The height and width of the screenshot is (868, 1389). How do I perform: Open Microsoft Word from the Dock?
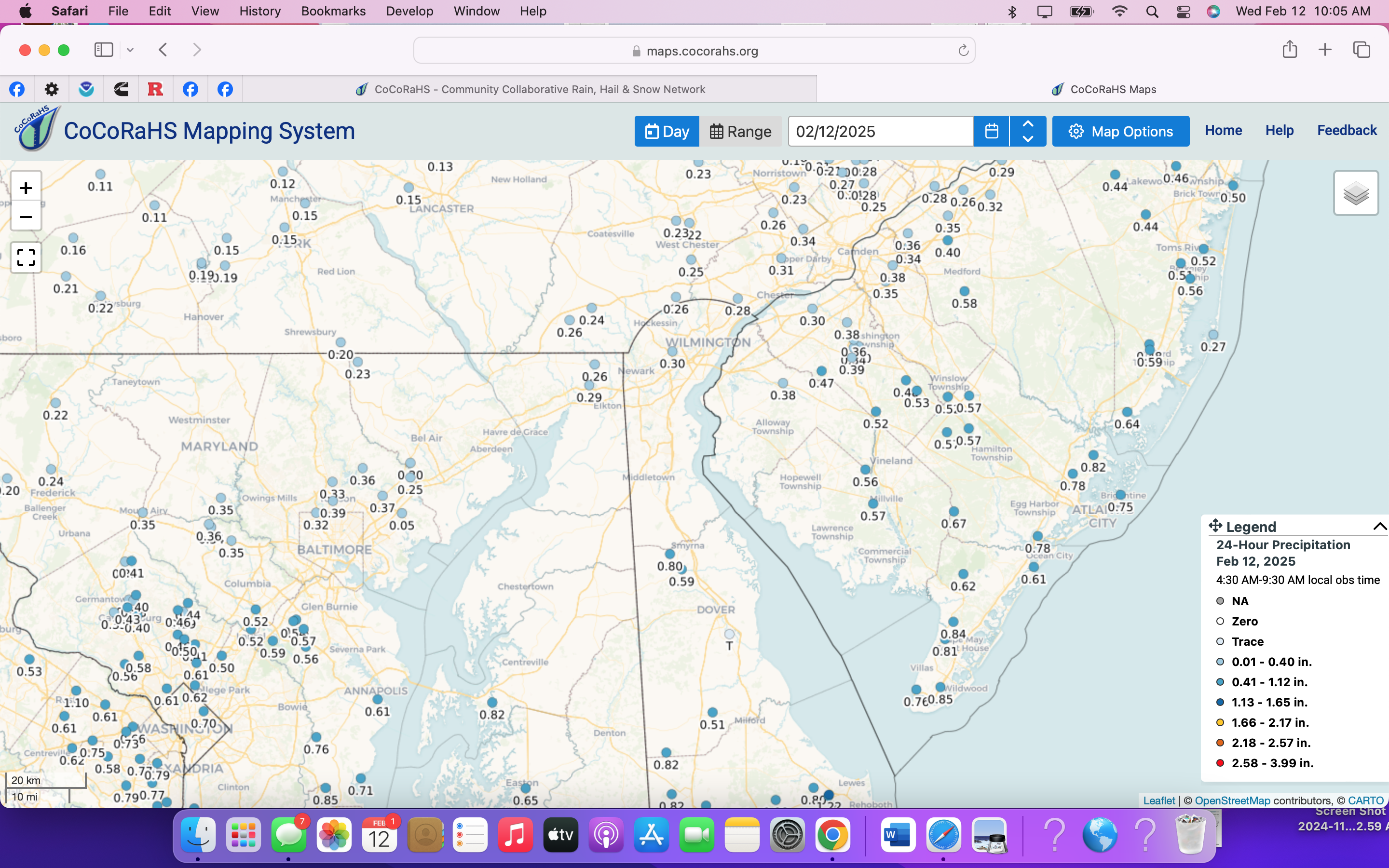(x=898, y=835)
